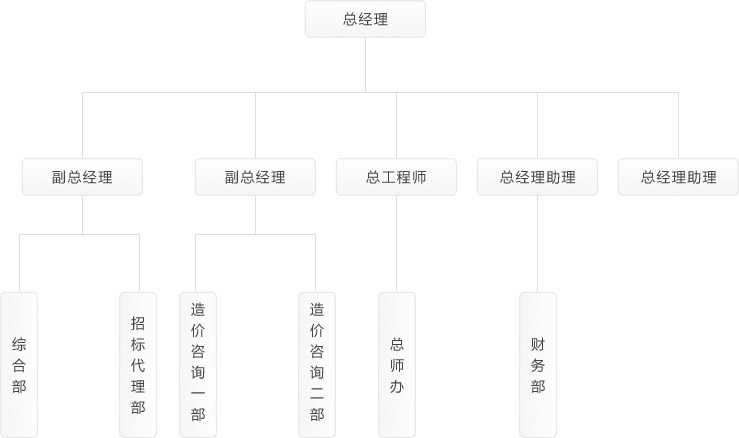Select the 总经理助理 node linked to 财务部

pos(538,177)
